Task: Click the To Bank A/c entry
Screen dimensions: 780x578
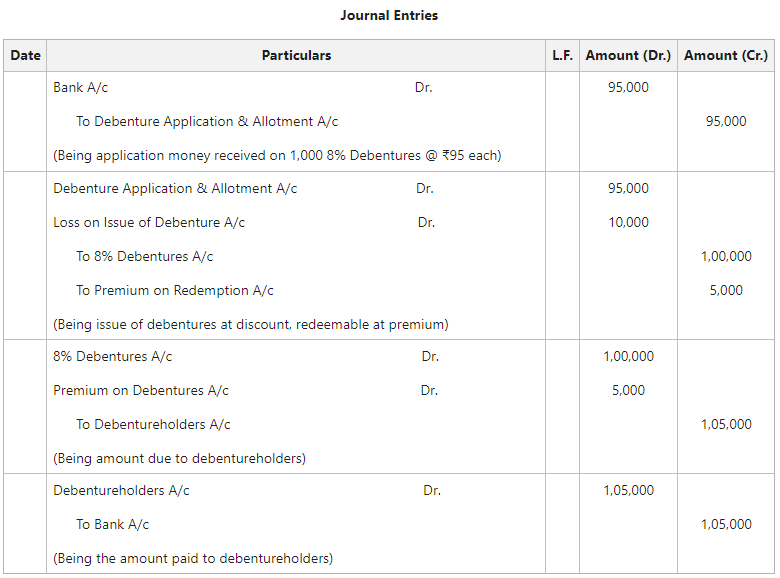Action: (112, 525)
